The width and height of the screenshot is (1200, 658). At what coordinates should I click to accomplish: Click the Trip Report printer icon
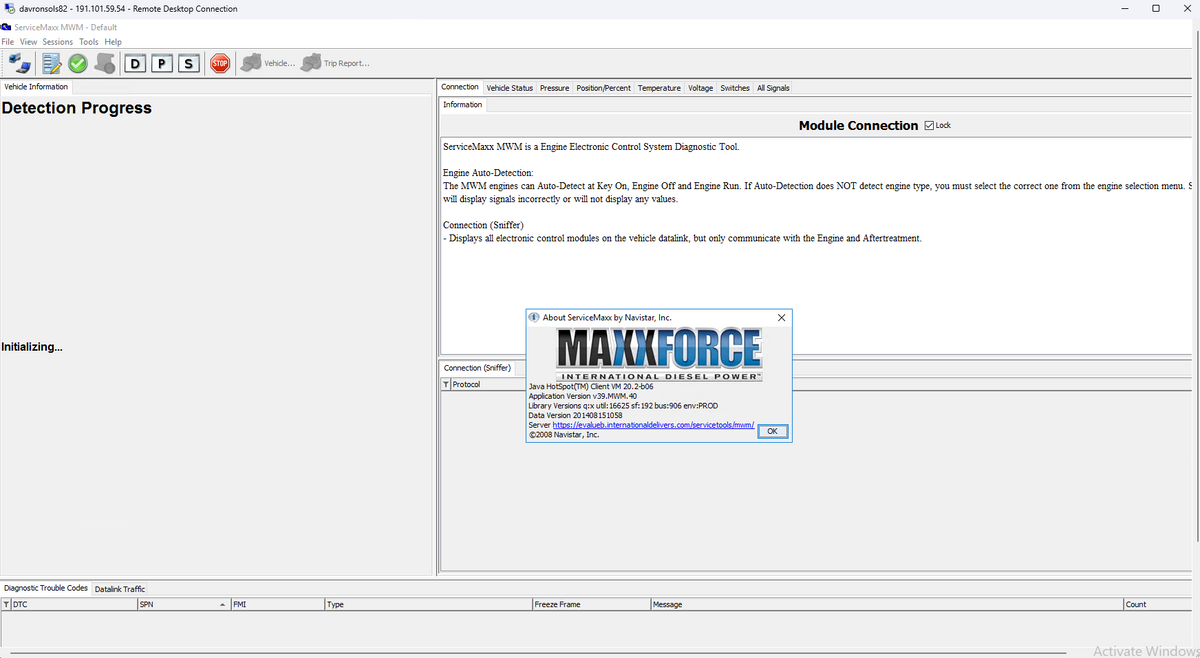click(x=310, y=63)
